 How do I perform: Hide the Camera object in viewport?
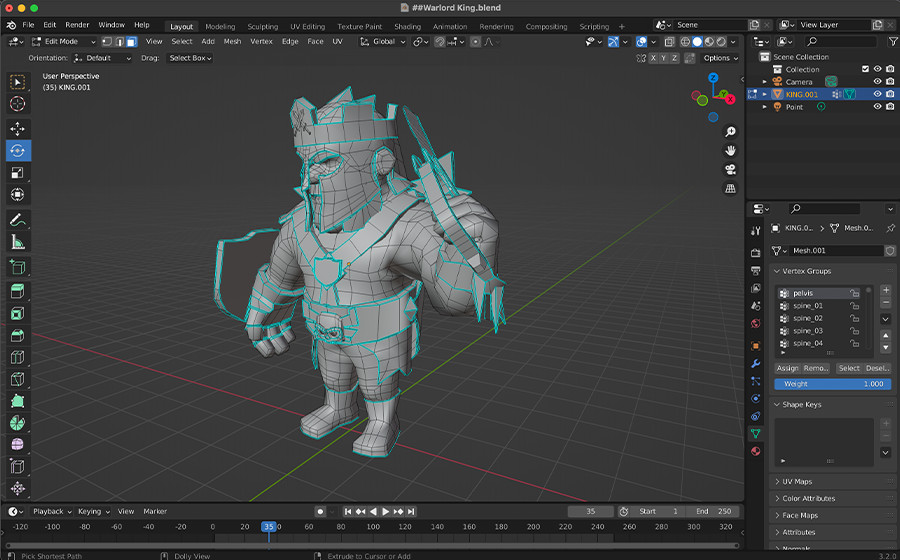pos(877,81)
